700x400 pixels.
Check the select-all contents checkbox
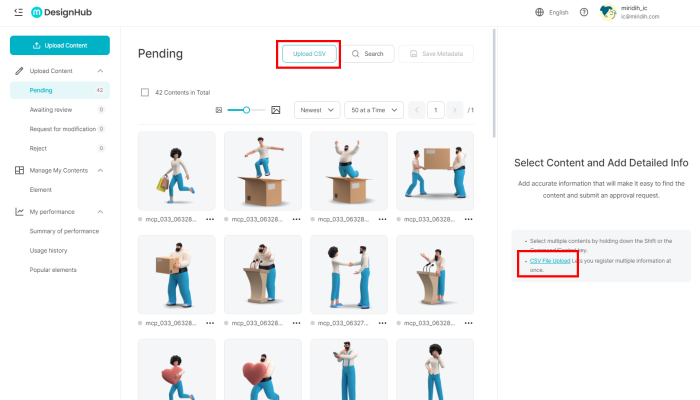tap(145, 92)
